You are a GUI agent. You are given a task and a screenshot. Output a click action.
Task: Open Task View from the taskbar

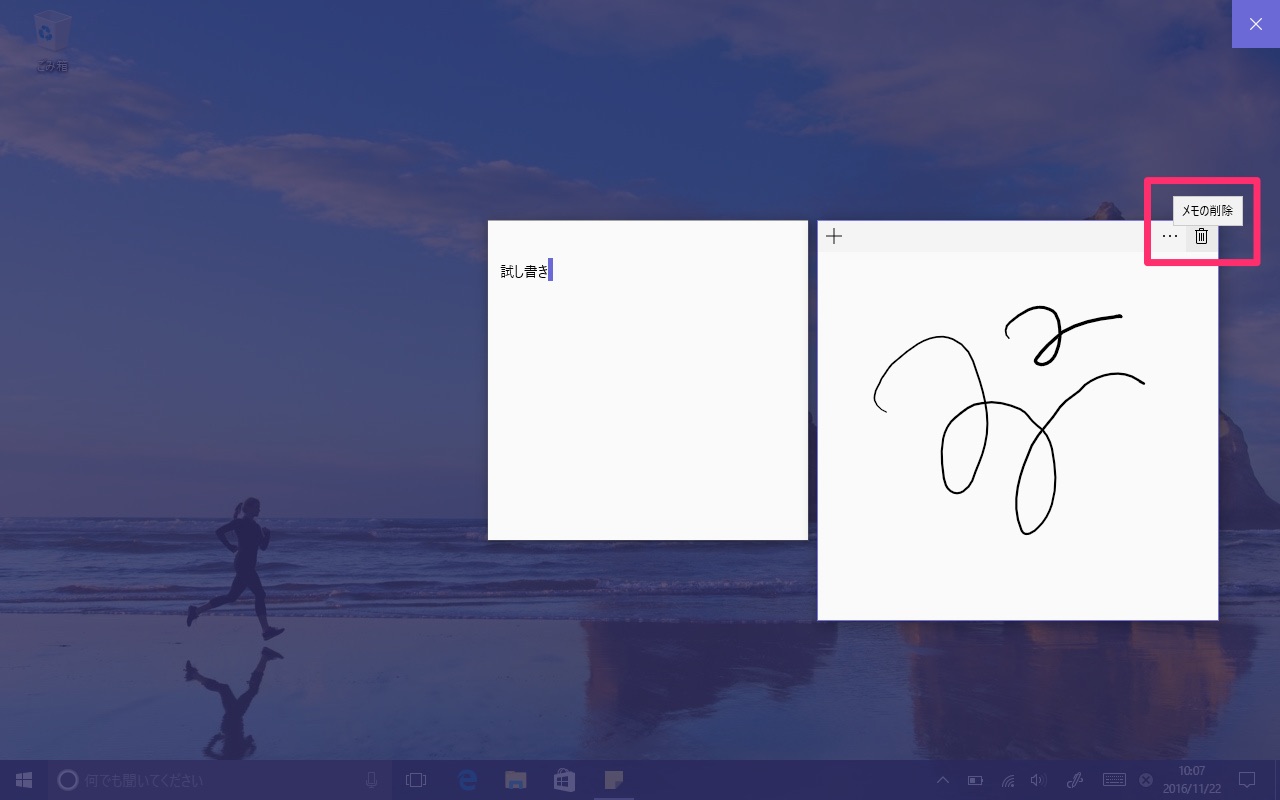pyautogui.click(x=416, y=780)
